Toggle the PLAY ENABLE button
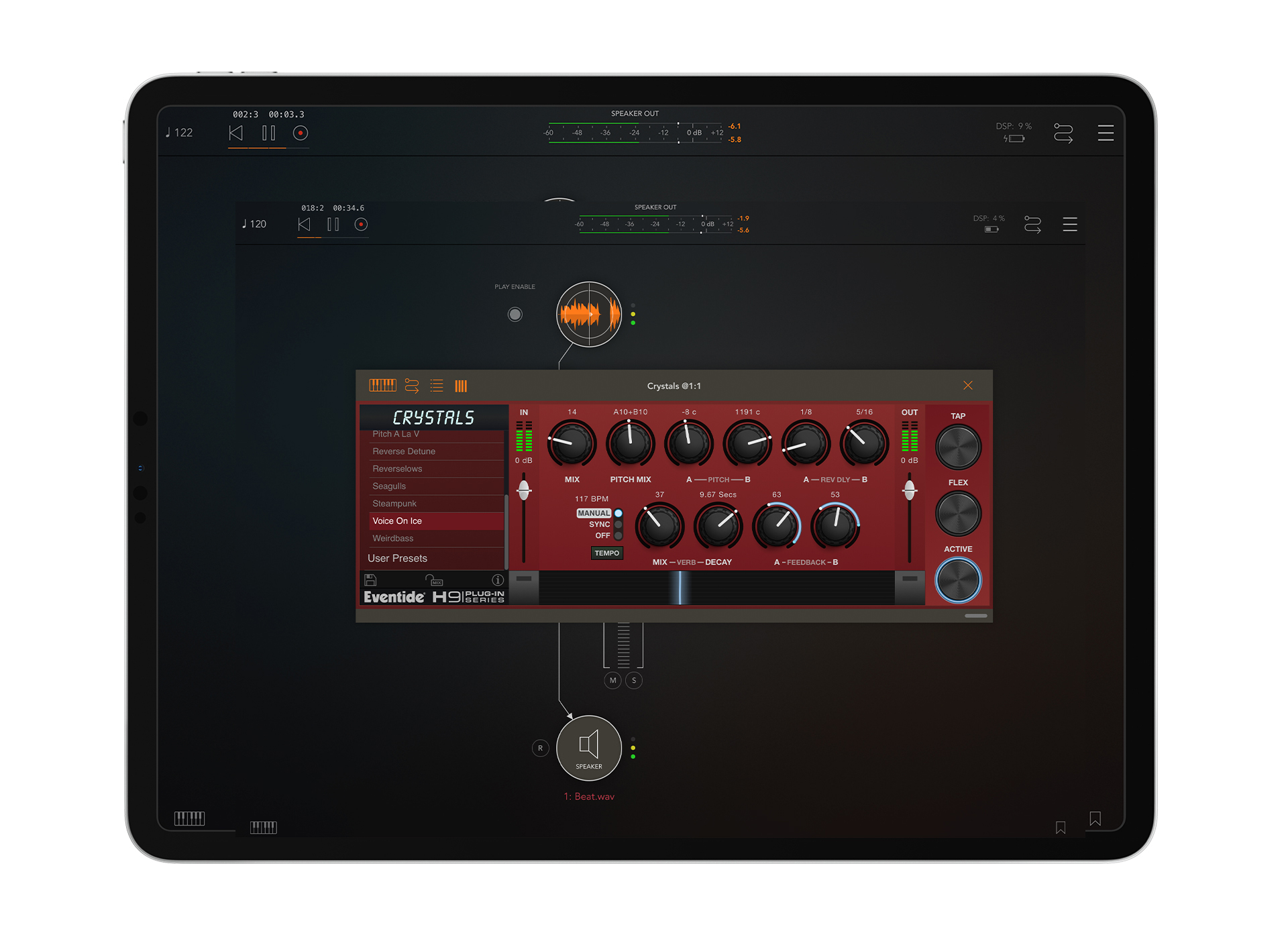 515,314
